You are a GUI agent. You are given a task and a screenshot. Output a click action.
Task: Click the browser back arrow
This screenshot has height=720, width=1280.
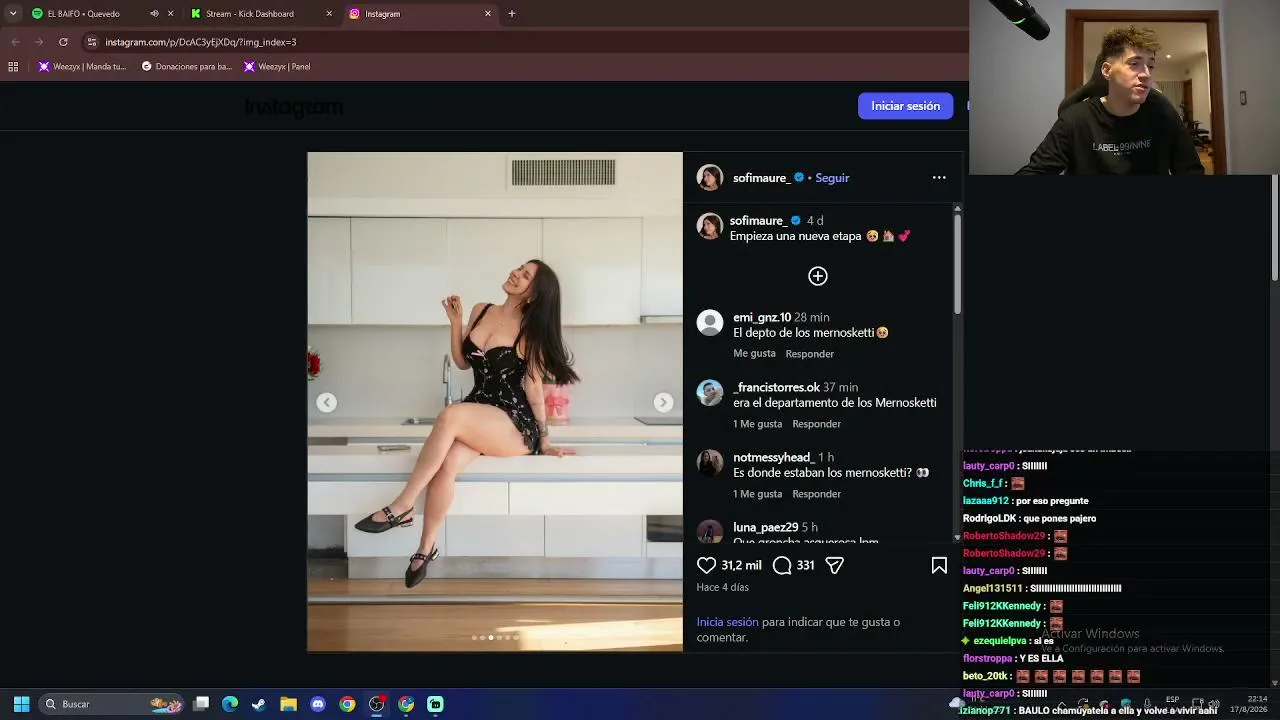click(x=15, y=42)
